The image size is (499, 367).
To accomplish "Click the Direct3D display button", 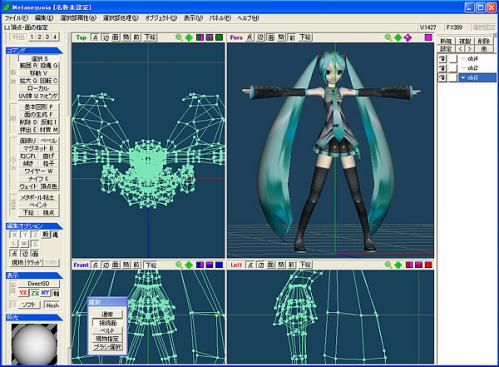I will click(39, 283).
